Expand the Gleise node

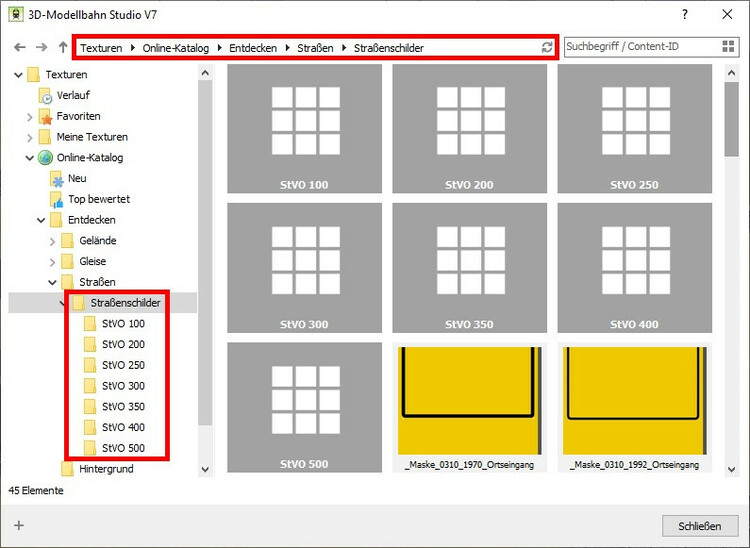coord(53,262)
